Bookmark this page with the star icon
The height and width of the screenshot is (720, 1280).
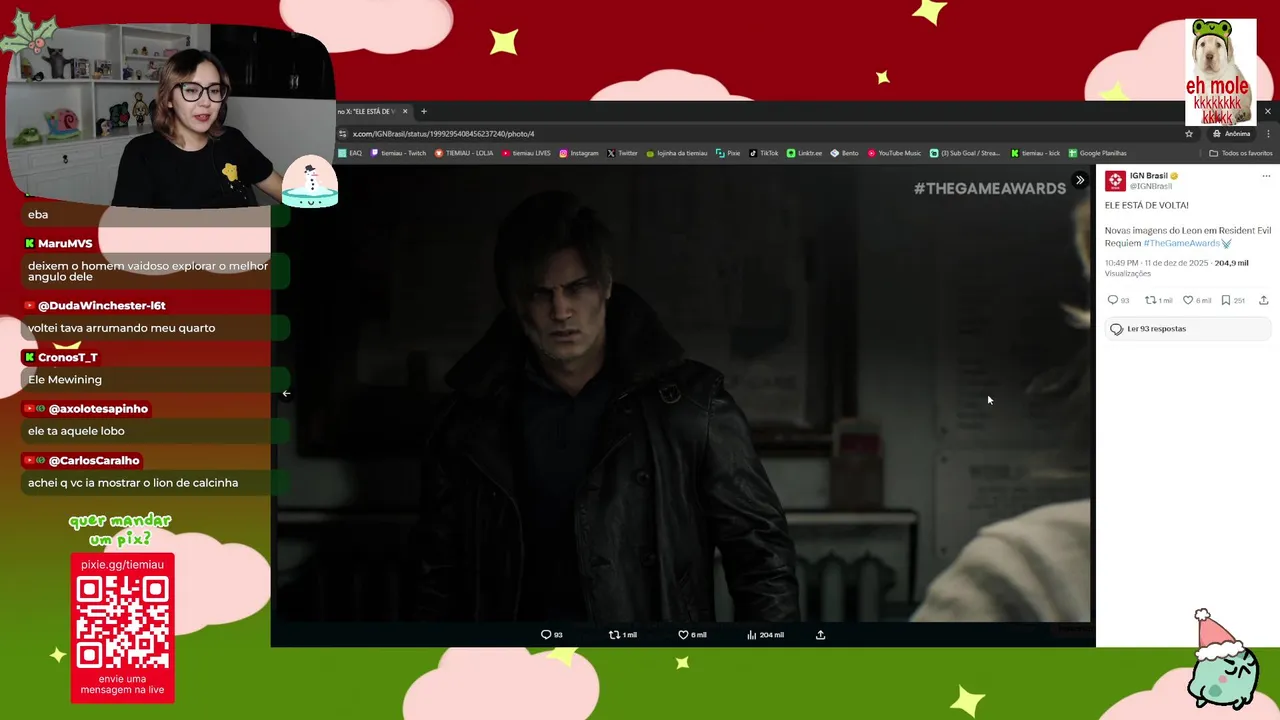1189,133
